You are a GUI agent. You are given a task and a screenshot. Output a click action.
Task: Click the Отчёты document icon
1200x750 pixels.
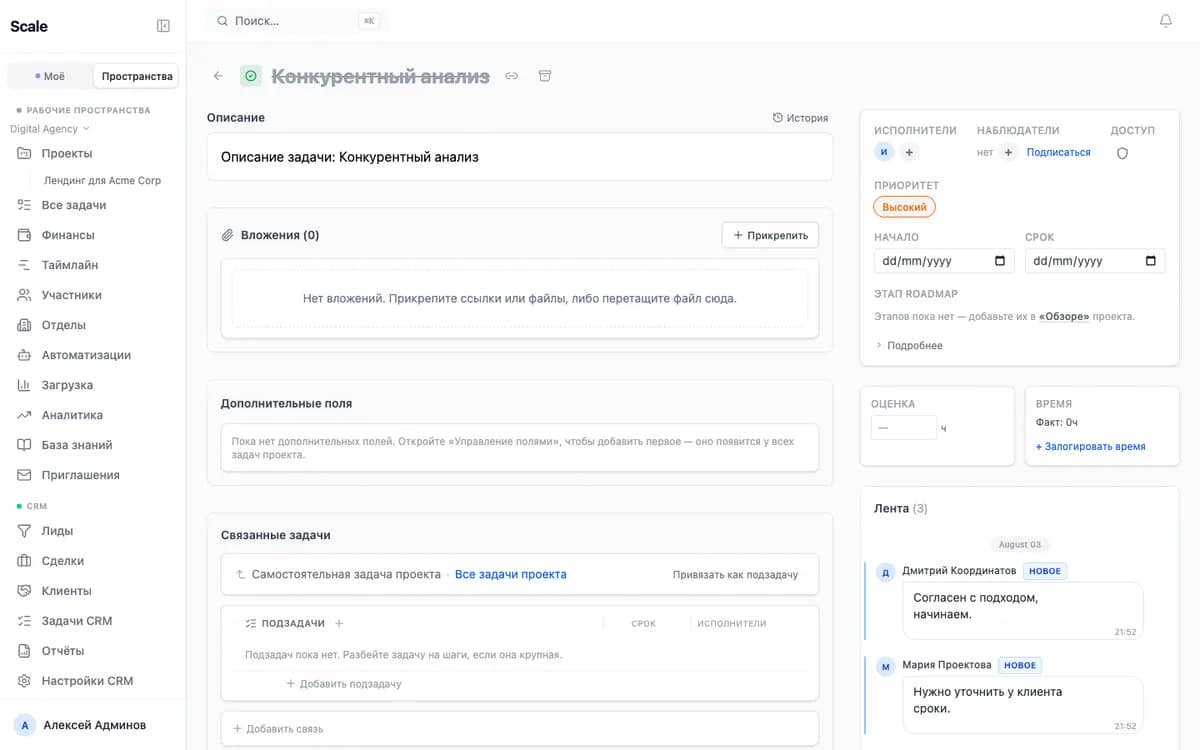tap(24, 651)
